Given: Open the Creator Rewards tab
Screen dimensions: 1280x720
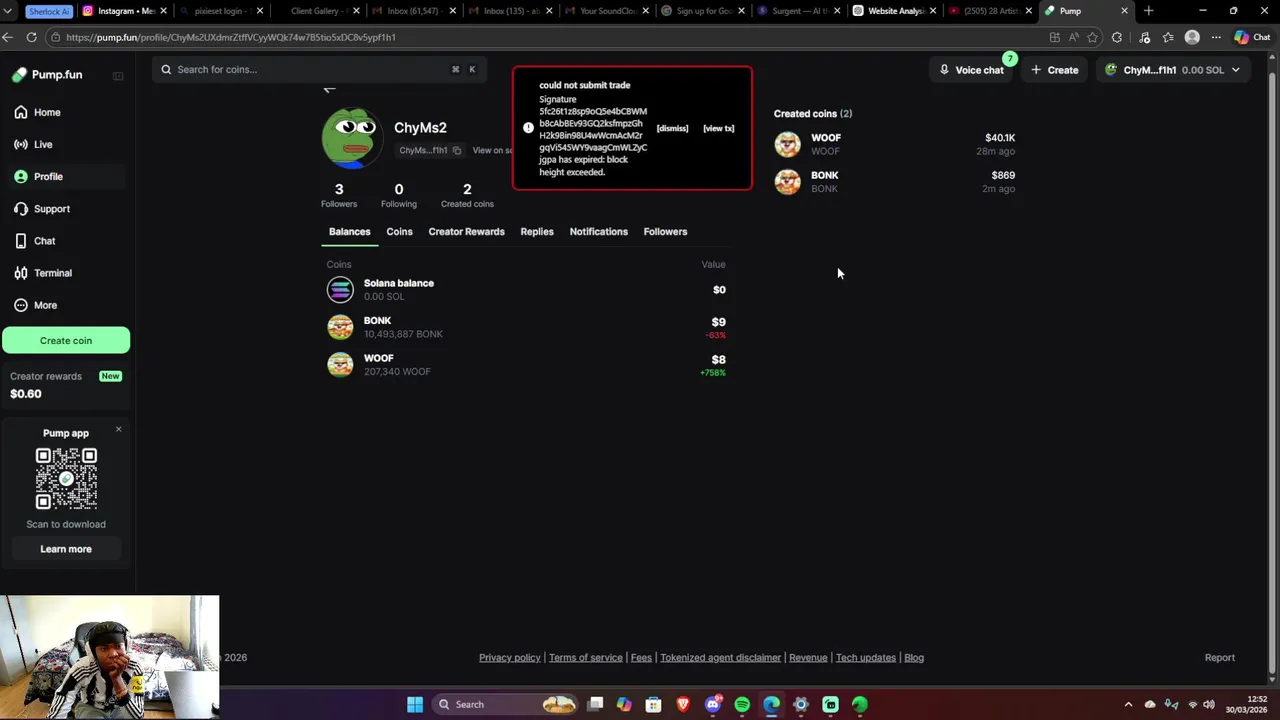Looking at the screenshot, I should coord(466,232).
